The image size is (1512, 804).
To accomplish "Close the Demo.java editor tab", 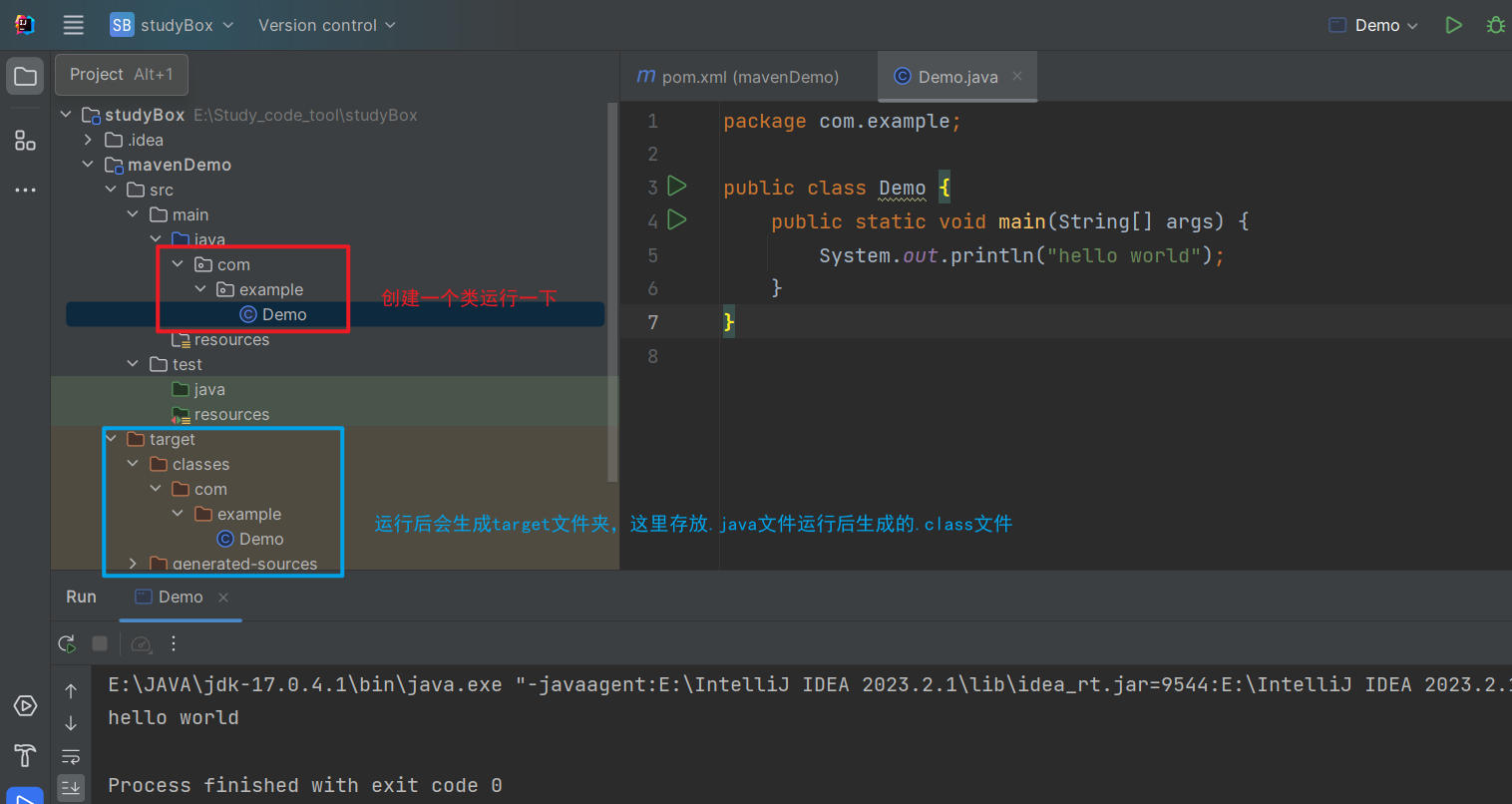I will (1017, 76).
